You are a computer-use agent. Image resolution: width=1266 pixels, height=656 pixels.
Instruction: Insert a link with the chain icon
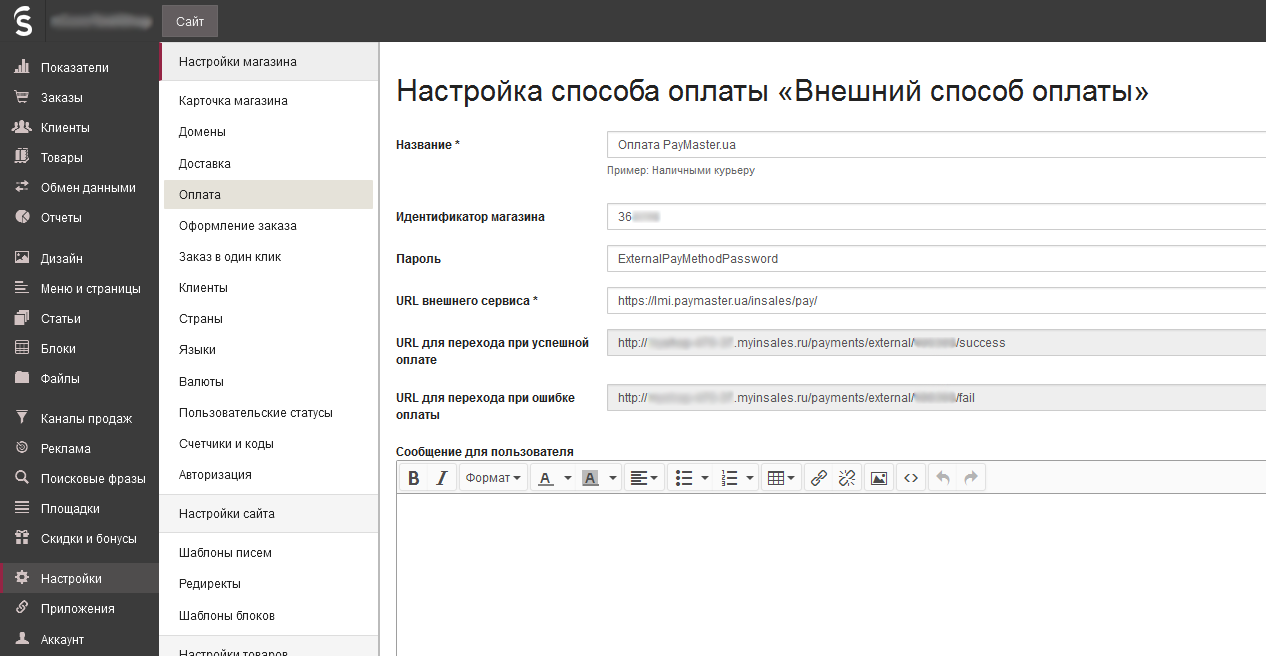point(819,478)
